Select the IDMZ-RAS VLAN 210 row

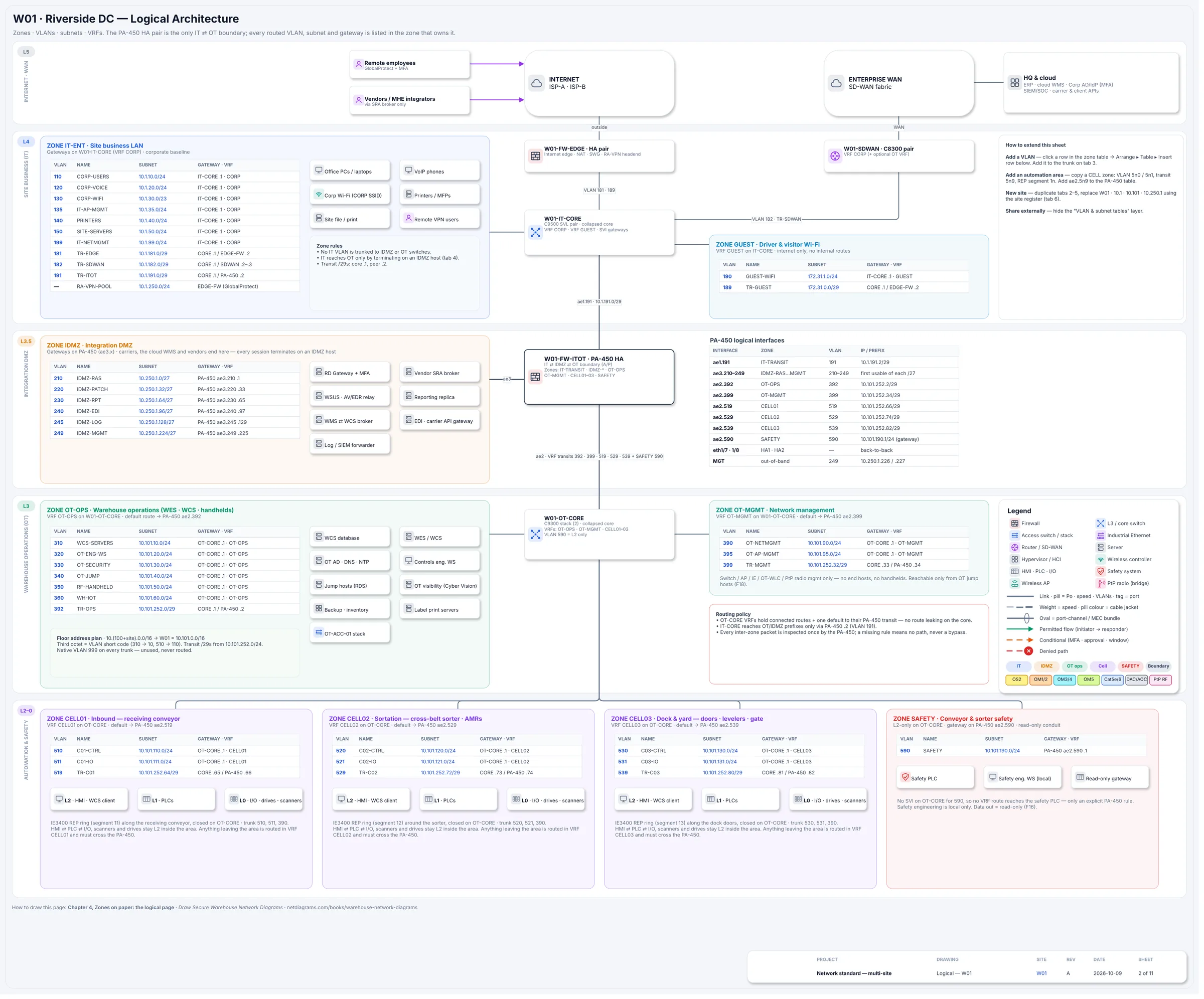(x=175, y=378)
